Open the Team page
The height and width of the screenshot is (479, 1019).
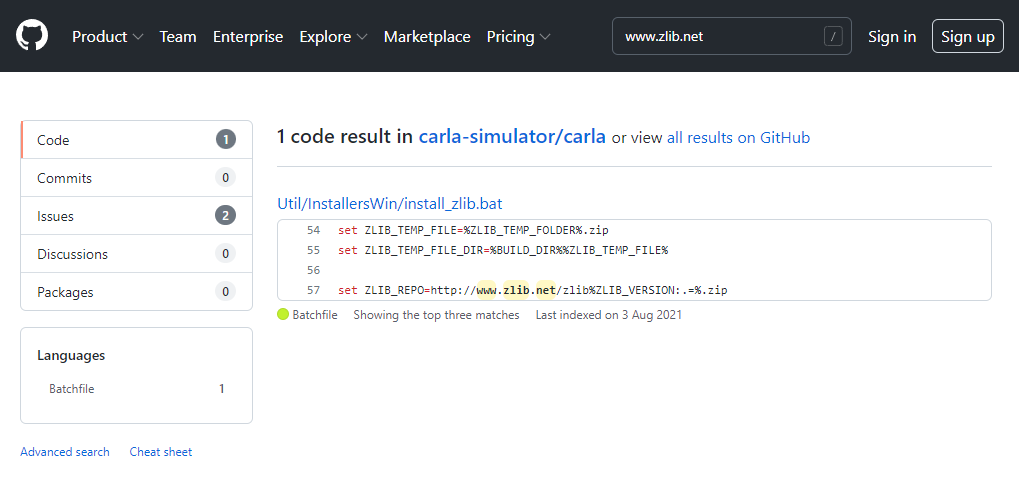point(178,36)
